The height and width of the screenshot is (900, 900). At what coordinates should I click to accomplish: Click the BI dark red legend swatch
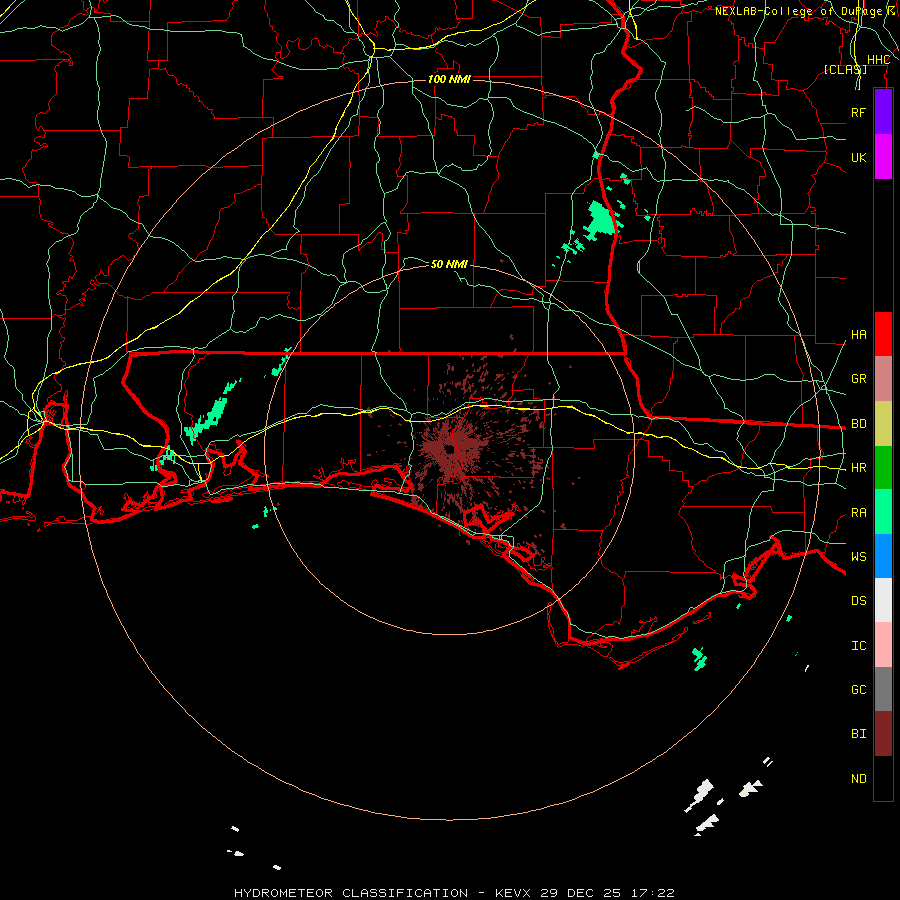click(x=883, y=734)
